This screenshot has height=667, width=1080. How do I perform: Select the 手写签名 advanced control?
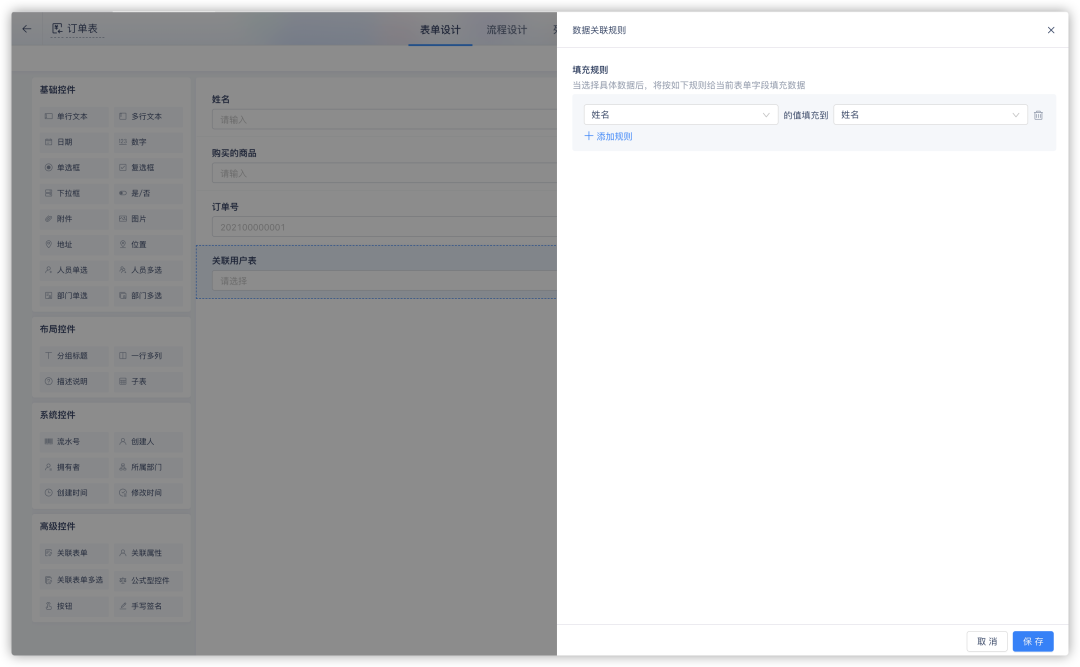(148, 606)
